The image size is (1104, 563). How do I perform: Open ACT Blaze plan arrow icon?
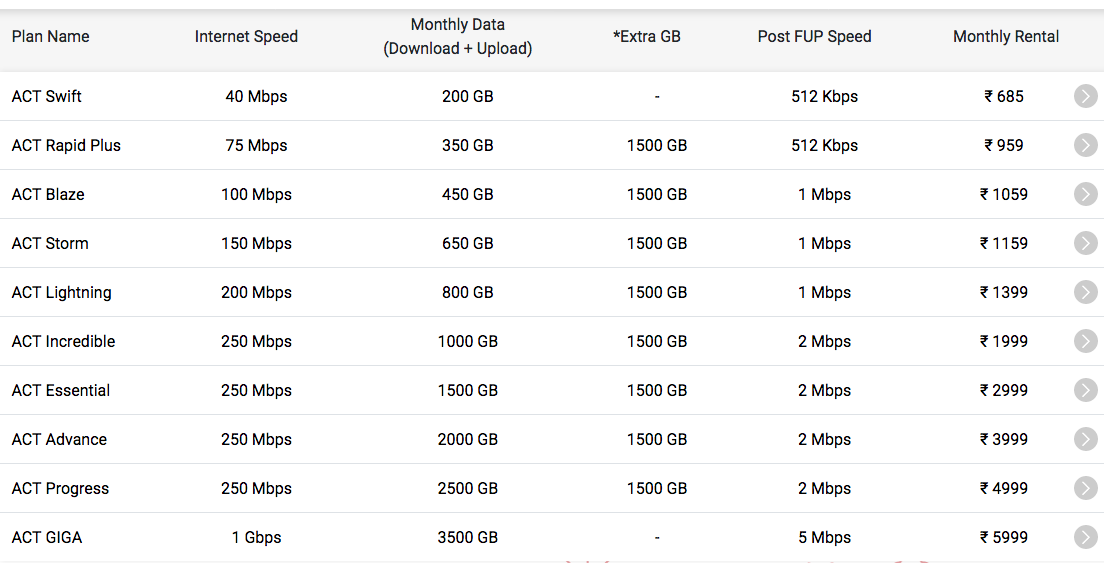(1086, 194)
